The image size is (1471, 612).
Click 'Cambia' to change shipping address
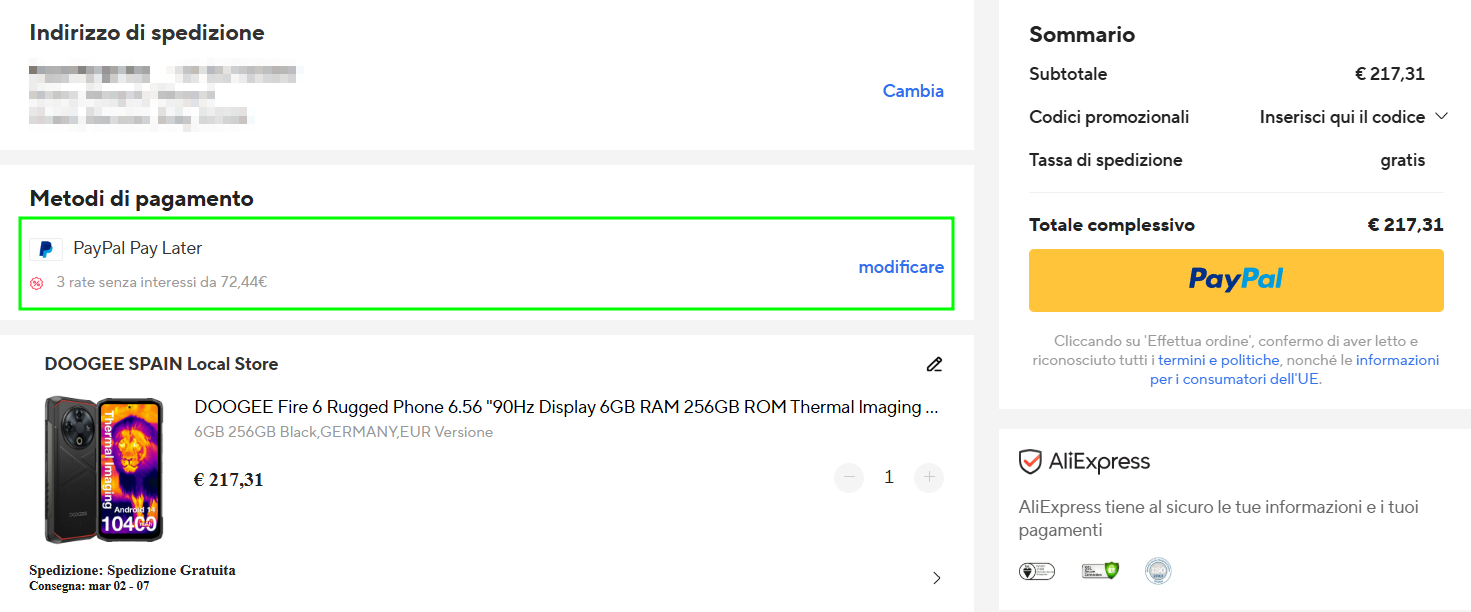912,91
